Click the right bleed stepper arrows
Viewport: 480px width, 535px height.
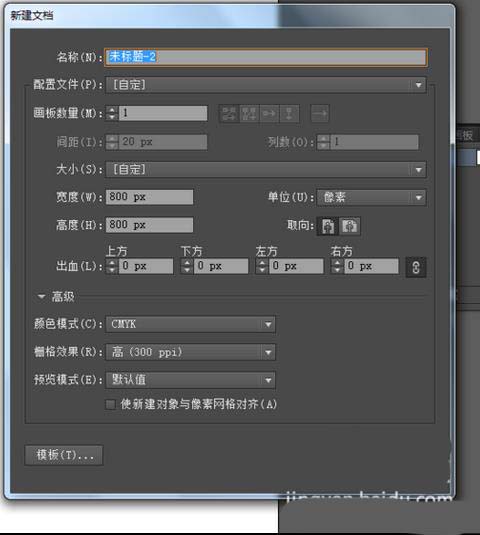click(337, 266)
